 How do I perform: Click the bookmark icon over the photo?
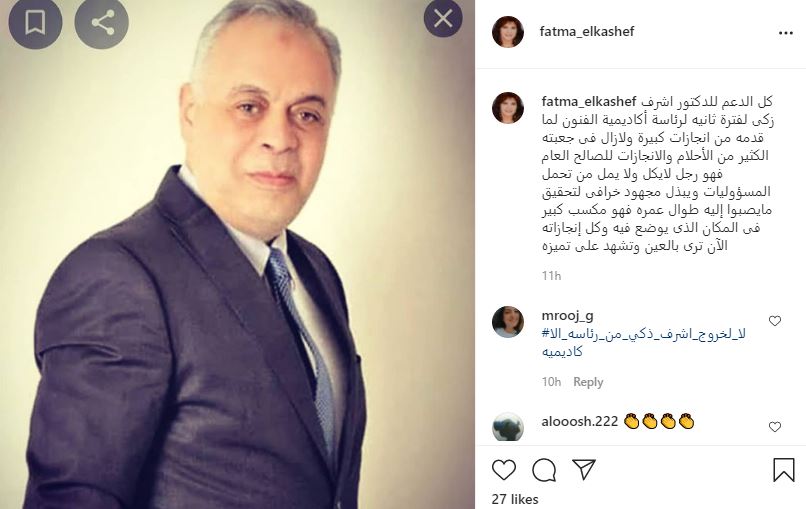coord(35,23)
